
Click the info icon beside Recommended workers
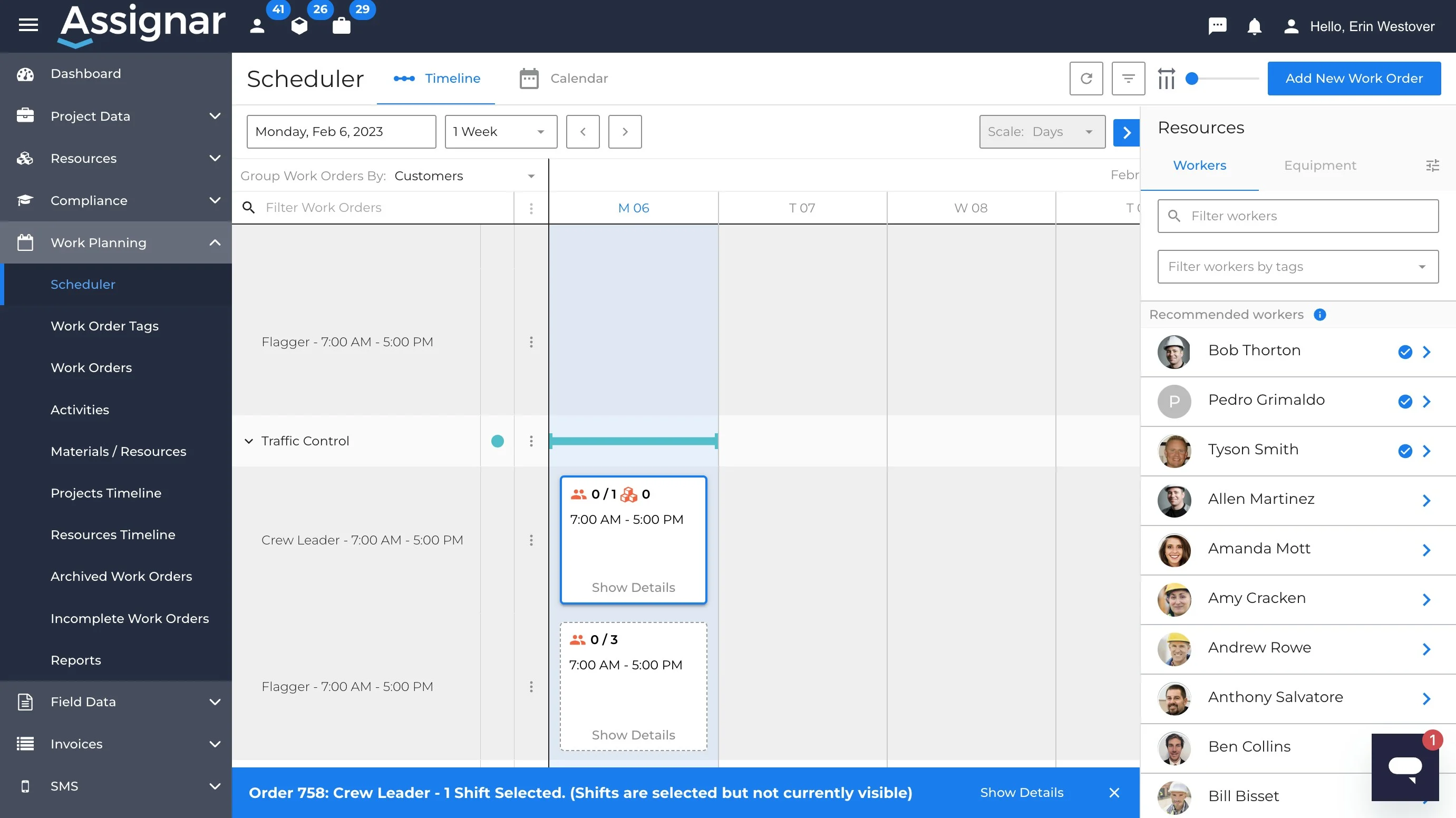click(x=1320, y=314)
